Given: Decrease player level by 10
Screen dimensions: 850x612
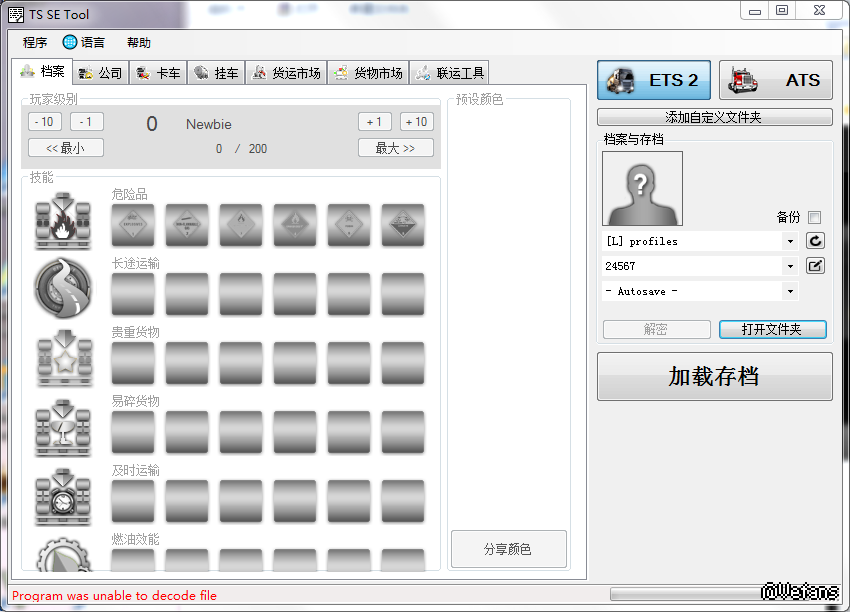Looking at the screenshot, I should pyautogui.click(x=44, y=122).
